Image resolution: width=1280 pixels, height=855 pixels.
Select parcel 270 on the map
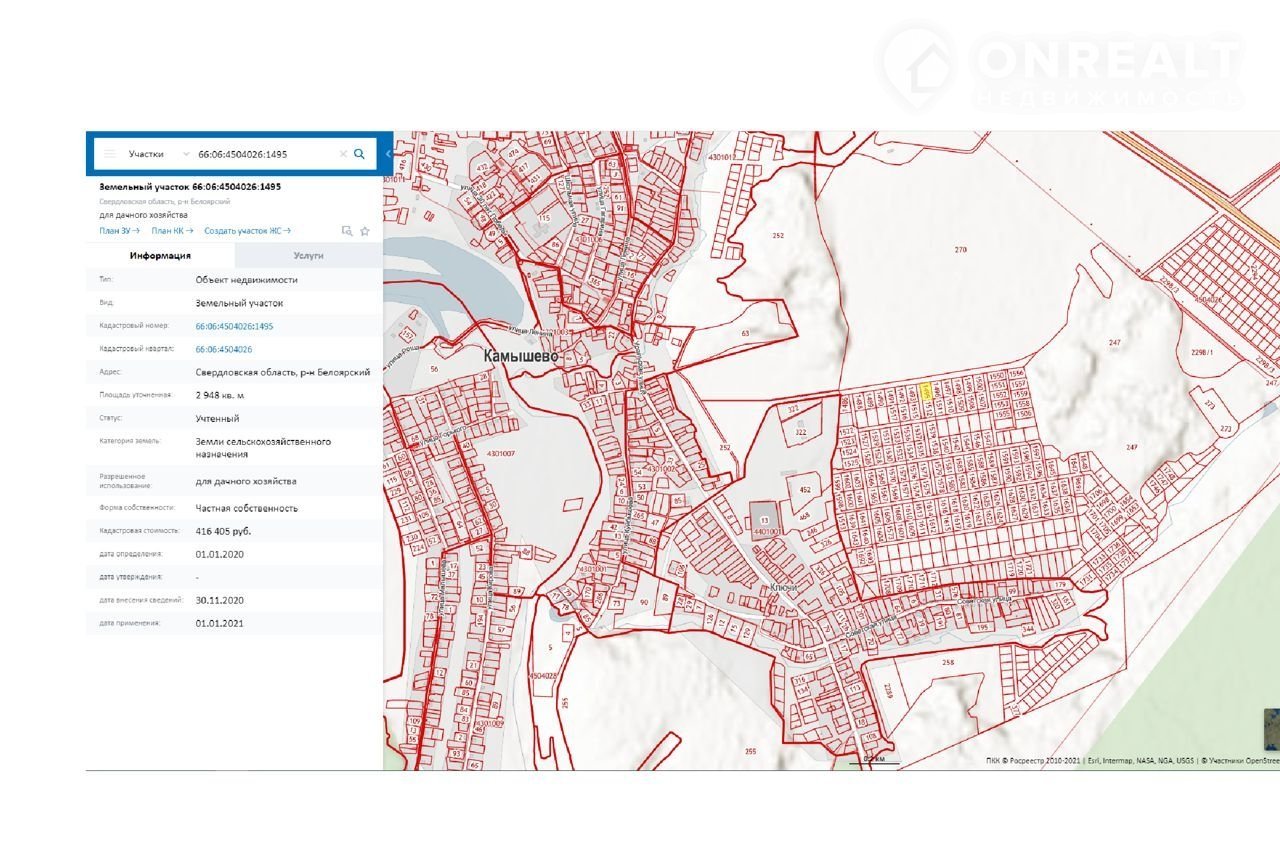[960, 249]
